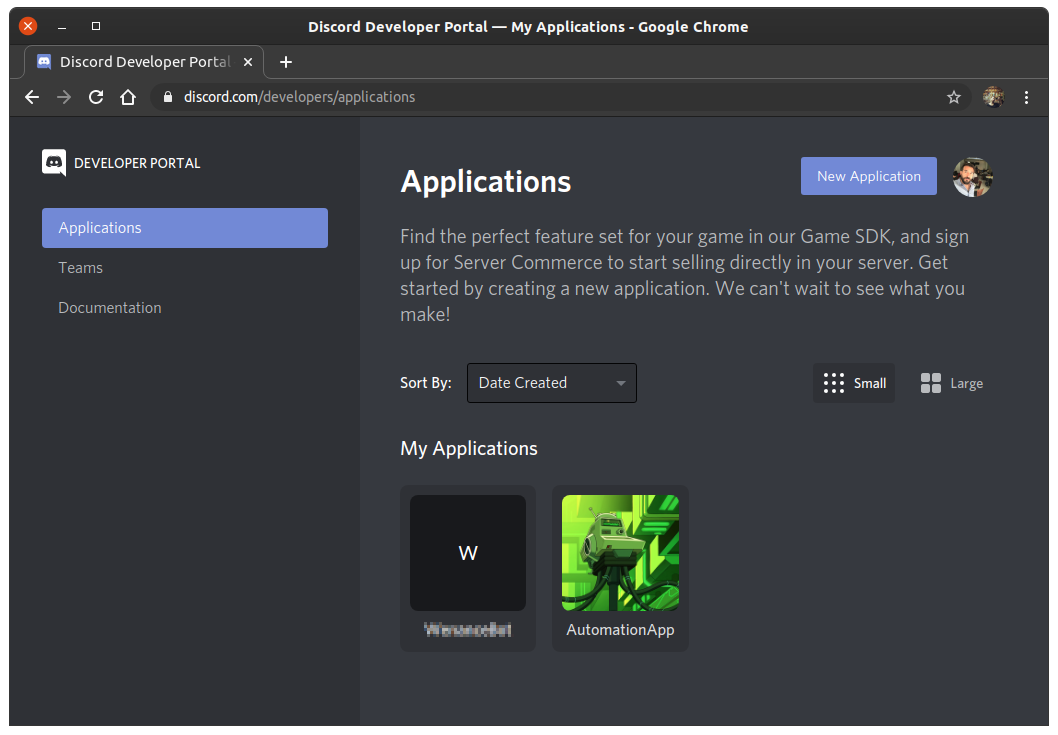
Task: Switch to Small grid view
Action: pos(854,383)
